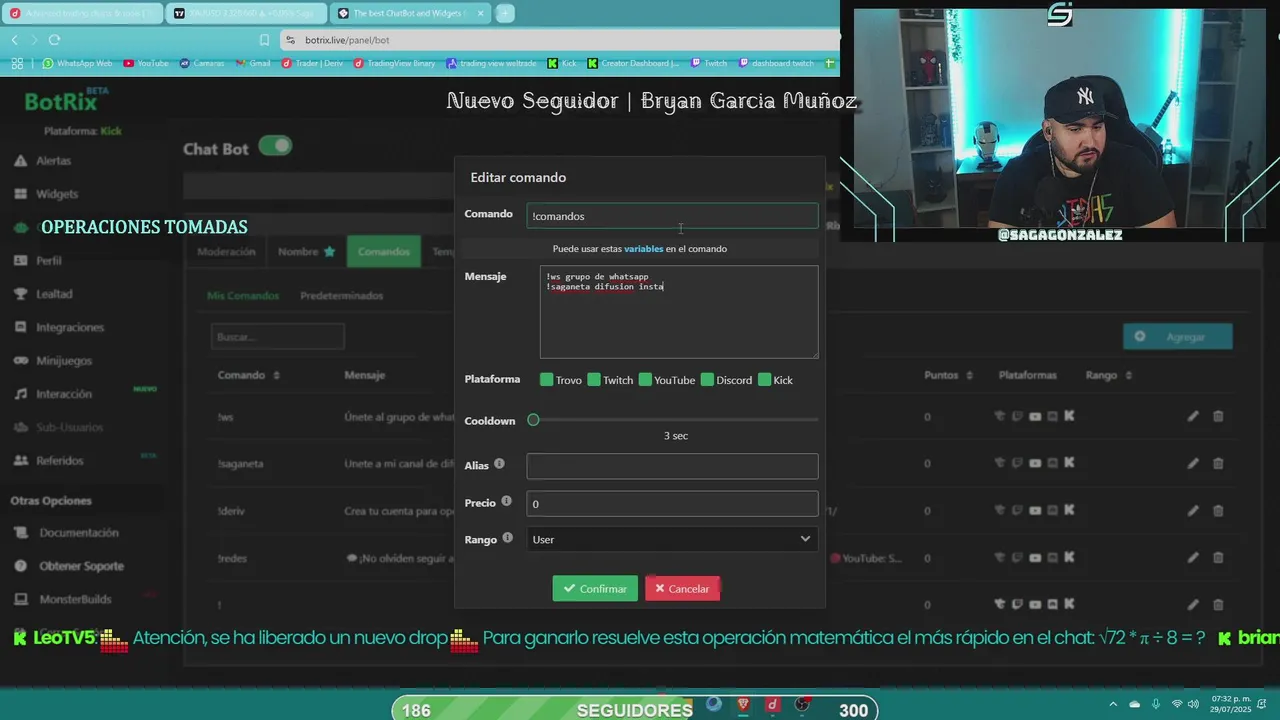The width and height of the screenshot is (1280, 720).
Task: Open Obtener Soporte in the sidebar
Action: 81,566
